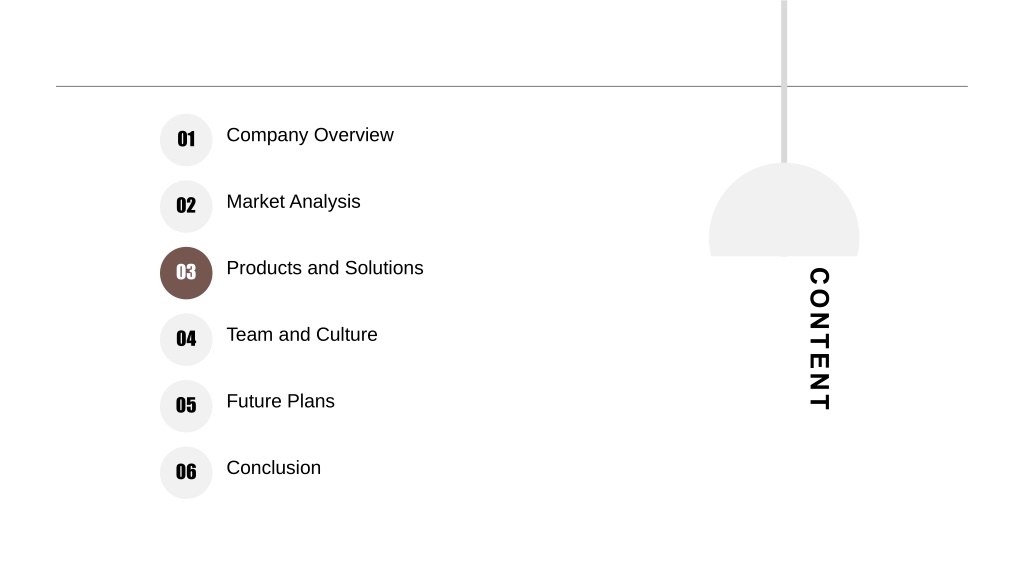Screen dimensions: 1024x576
Task: Click the 06 numbered circle
Action: tap(186, 473)
